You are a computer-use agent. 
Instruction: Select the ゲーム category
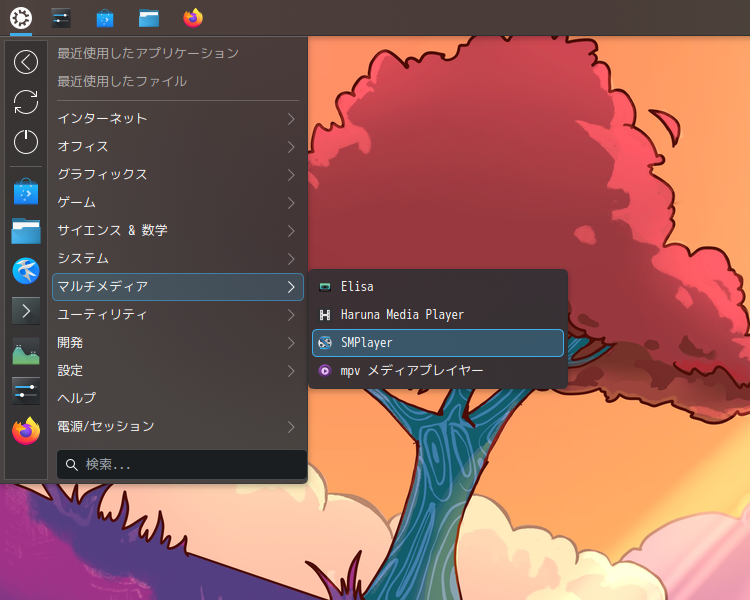[177, 203]
